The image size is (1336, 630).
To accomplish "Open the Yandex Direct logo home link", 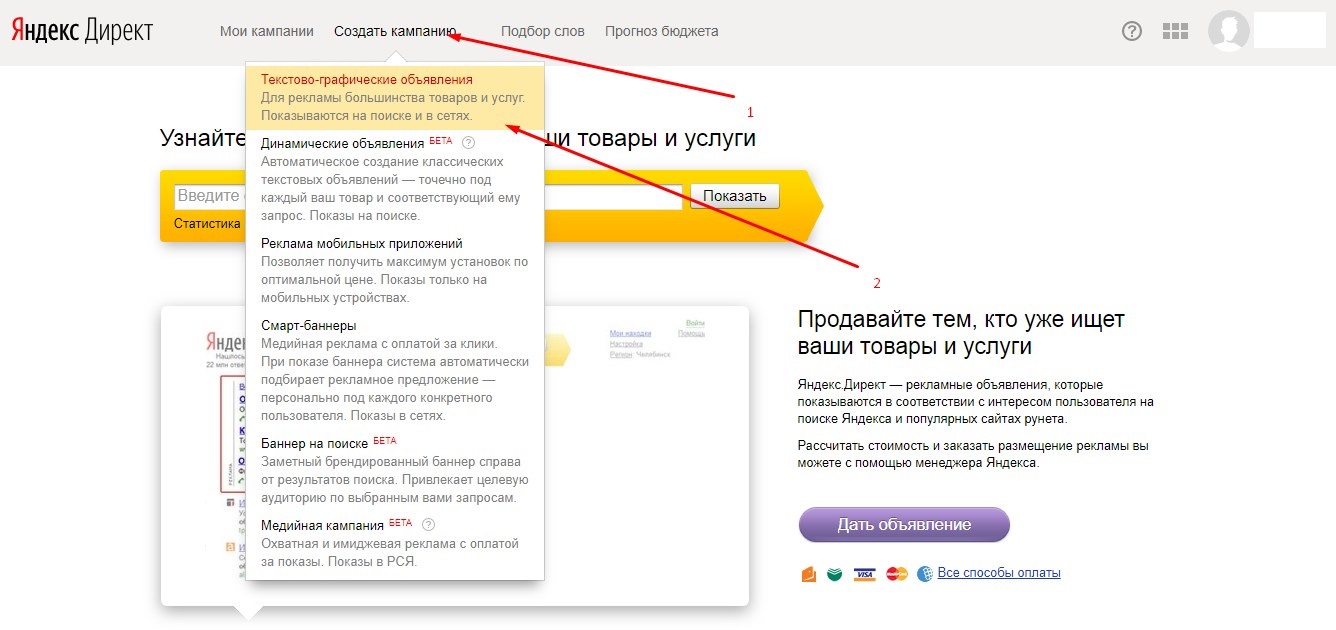I will [82, 31].
